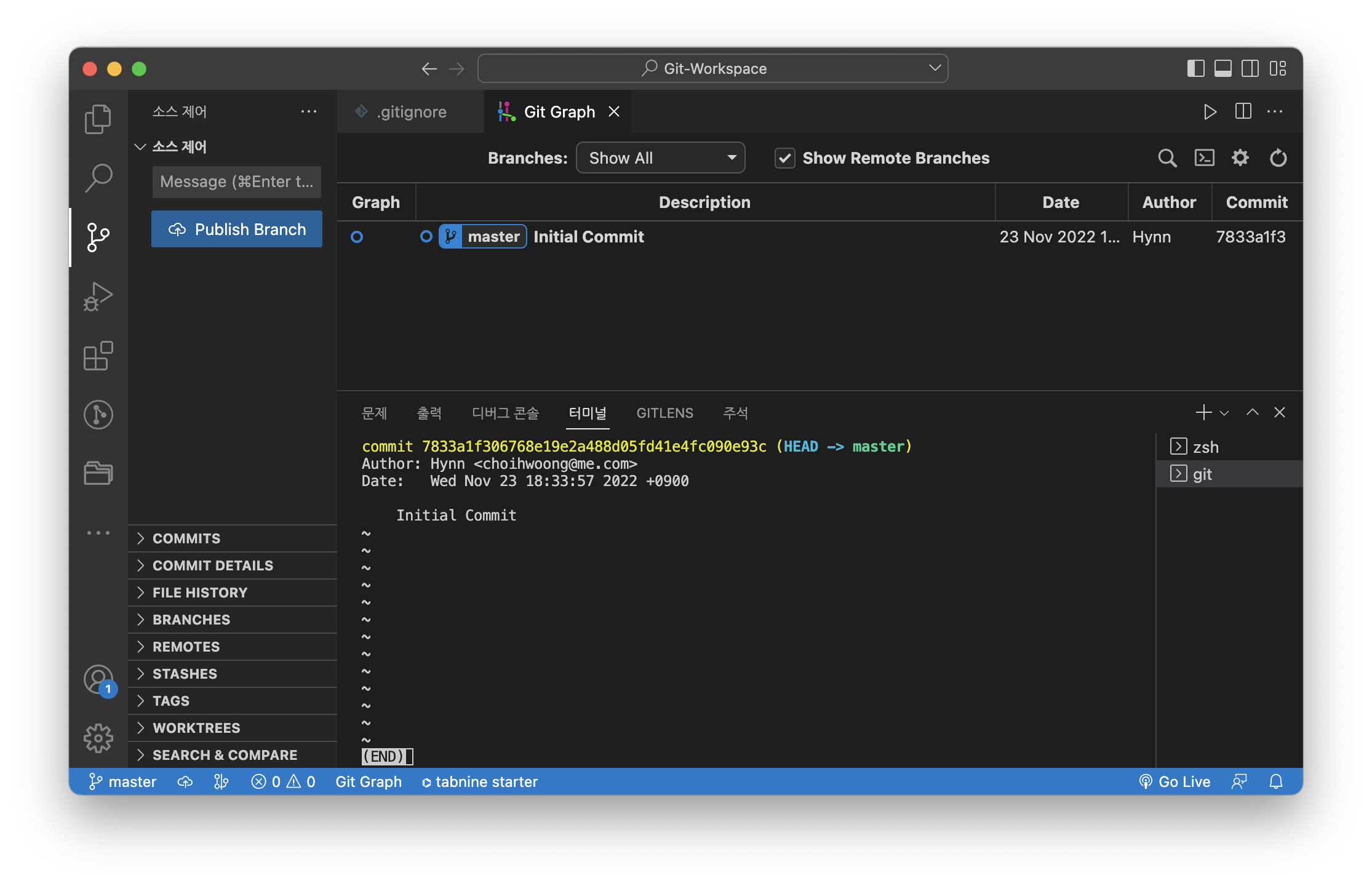Open the Git Graph terminal icon
Screen dimensions: 1372x886
coord(1204,158)
